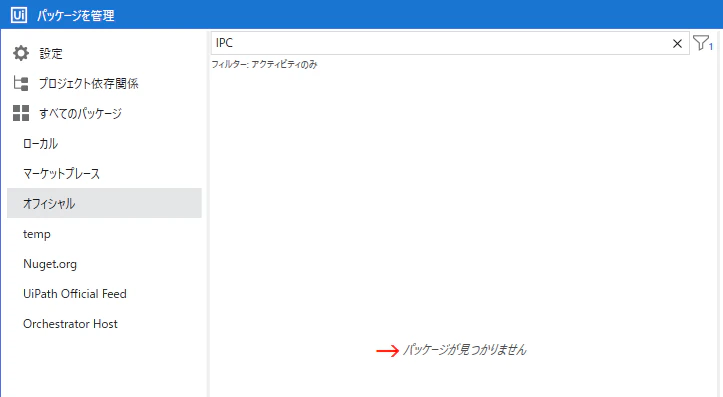
Task: Click the パッケージが見つかりません message
Action: (465, 350)
